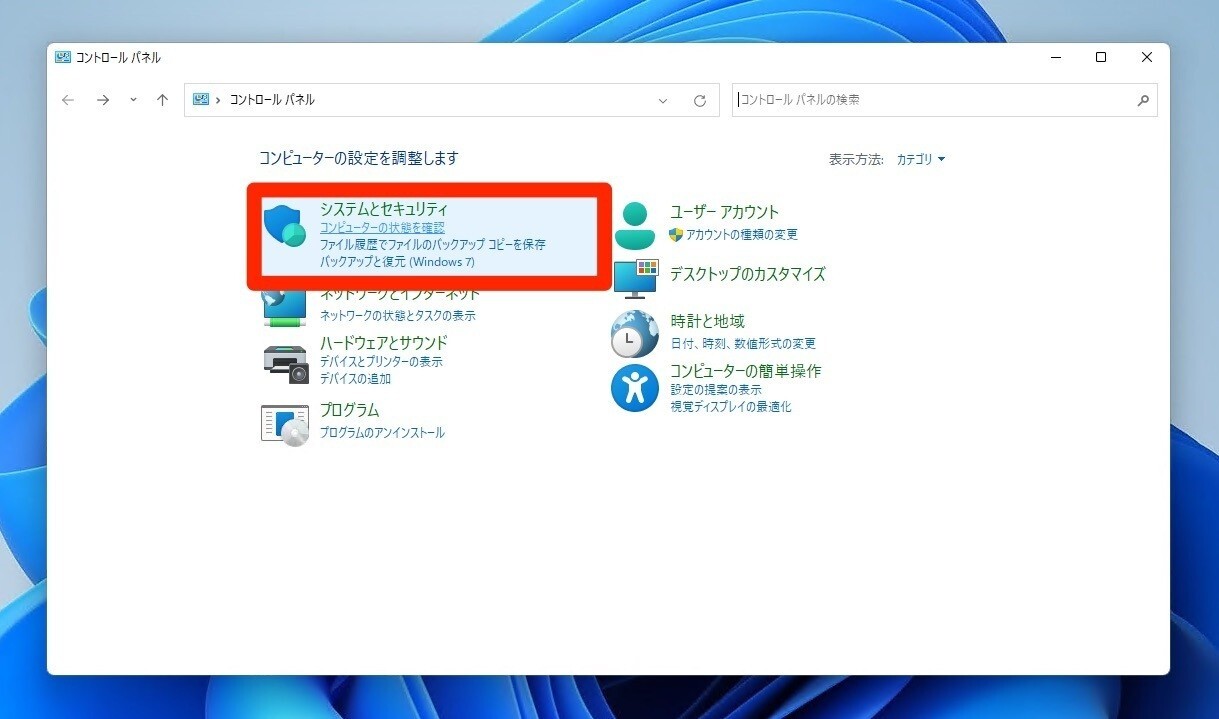Open 設定の提案の表示 link

(x=716, y=390)
